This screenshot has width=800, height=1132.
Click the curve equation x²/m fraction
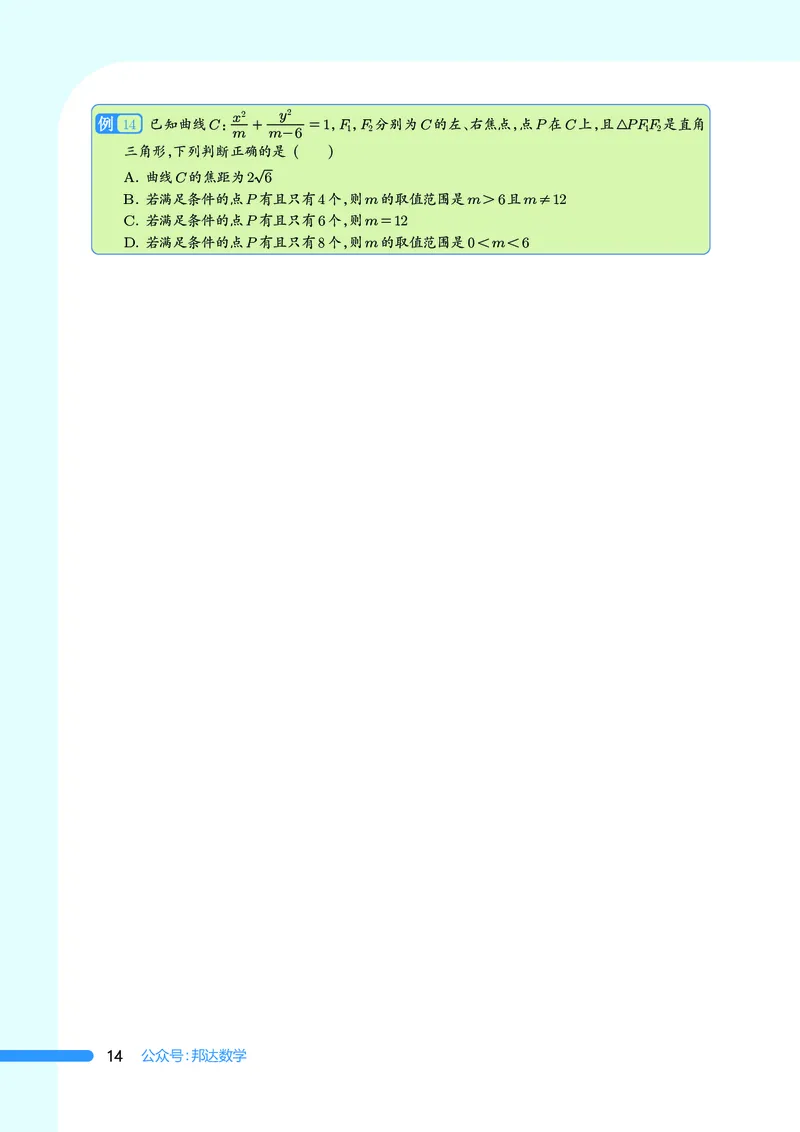coord(240,124)
